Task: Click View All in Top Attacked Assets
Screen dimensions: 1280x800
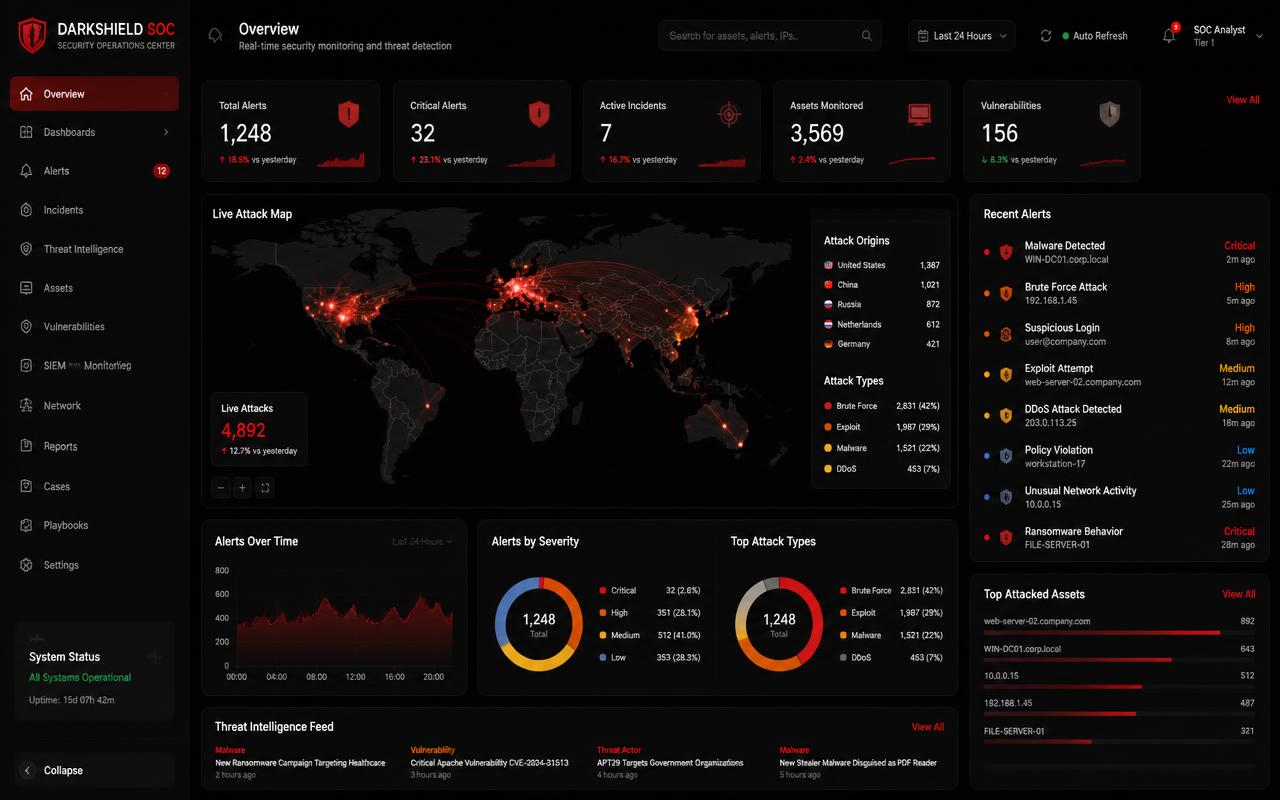Action: (x=1239, y=594)
